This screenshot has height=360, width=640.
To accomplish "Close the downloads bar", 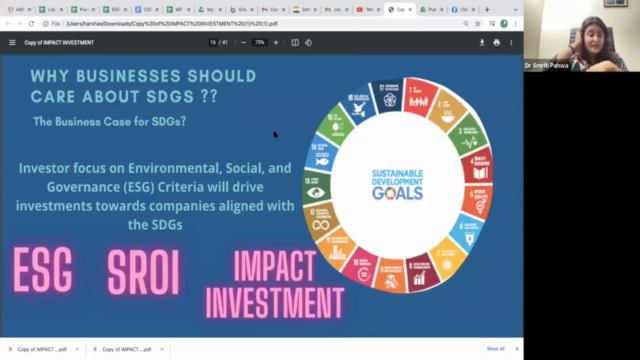I will pos(517,349).
